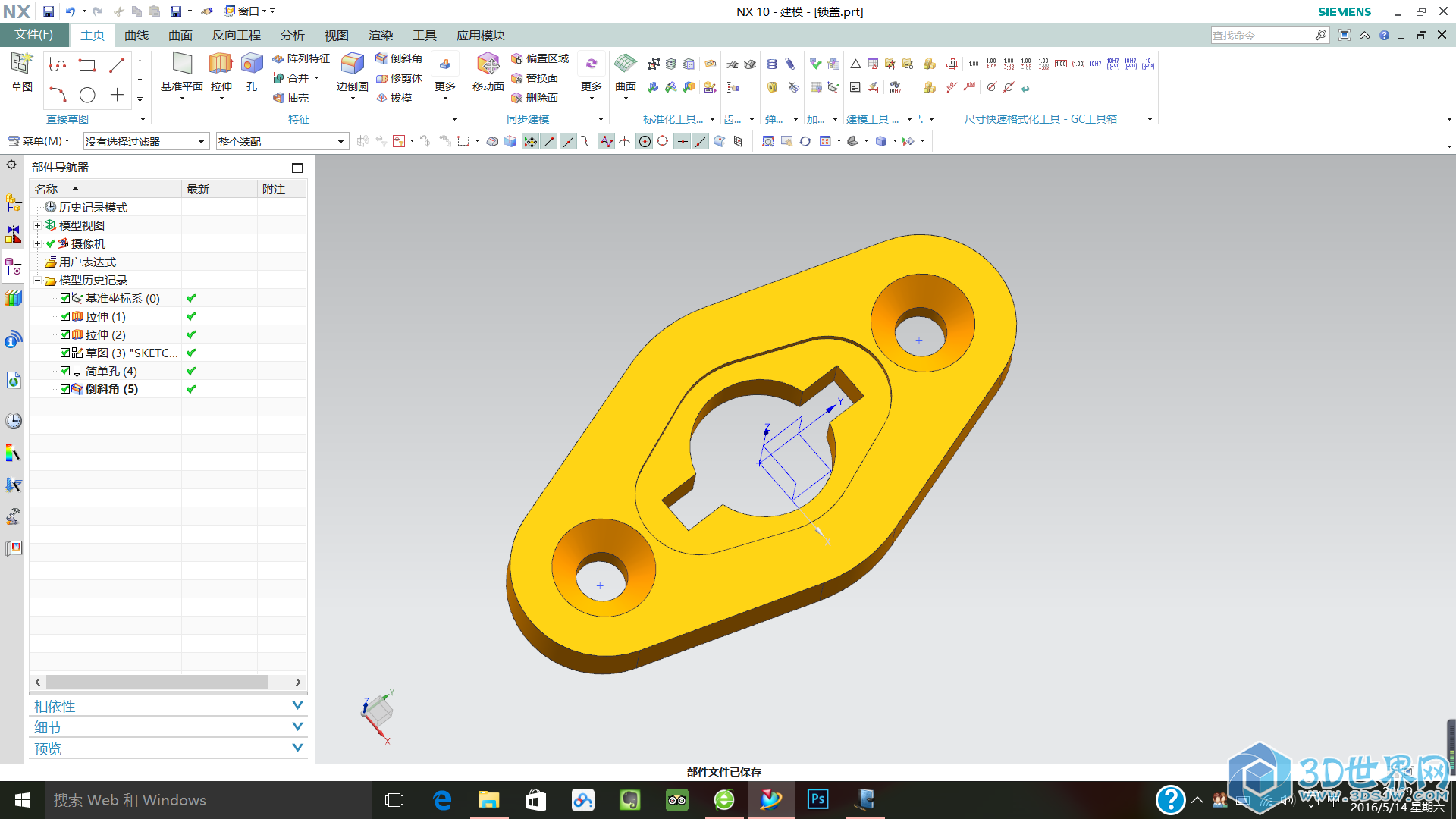Click the Draft (拔模) tool
This screenshot has height=819, width=1456.
[394, 98]
